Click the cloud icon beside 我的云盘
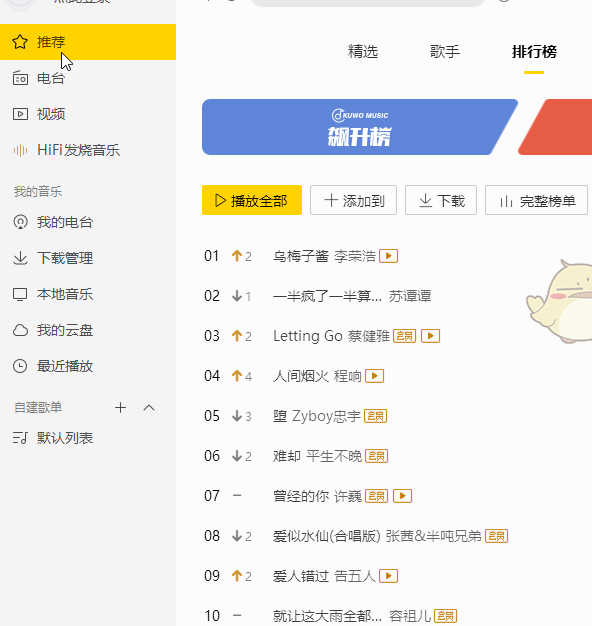 pos(20,331)
